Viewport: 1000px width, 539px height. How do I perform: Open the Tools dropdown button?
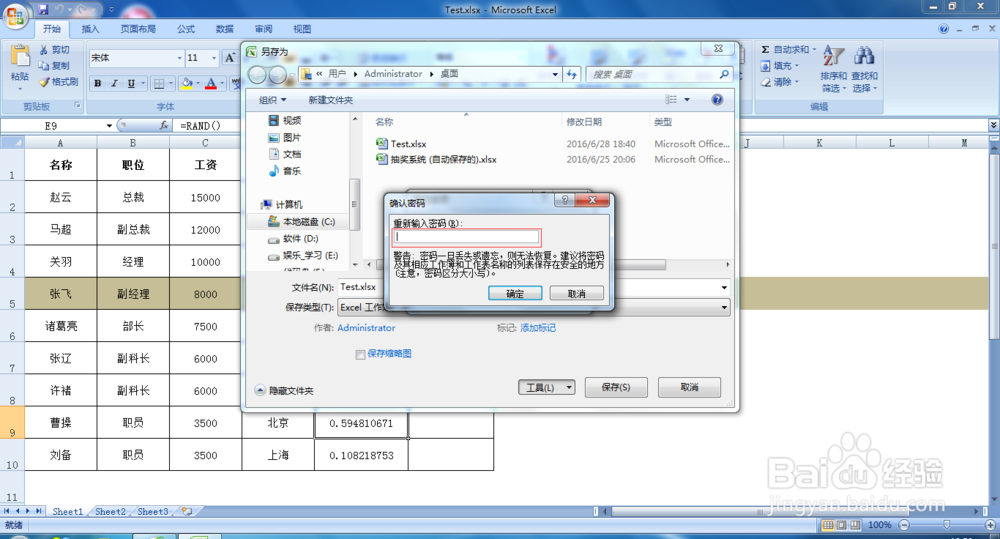coord(547,387)
